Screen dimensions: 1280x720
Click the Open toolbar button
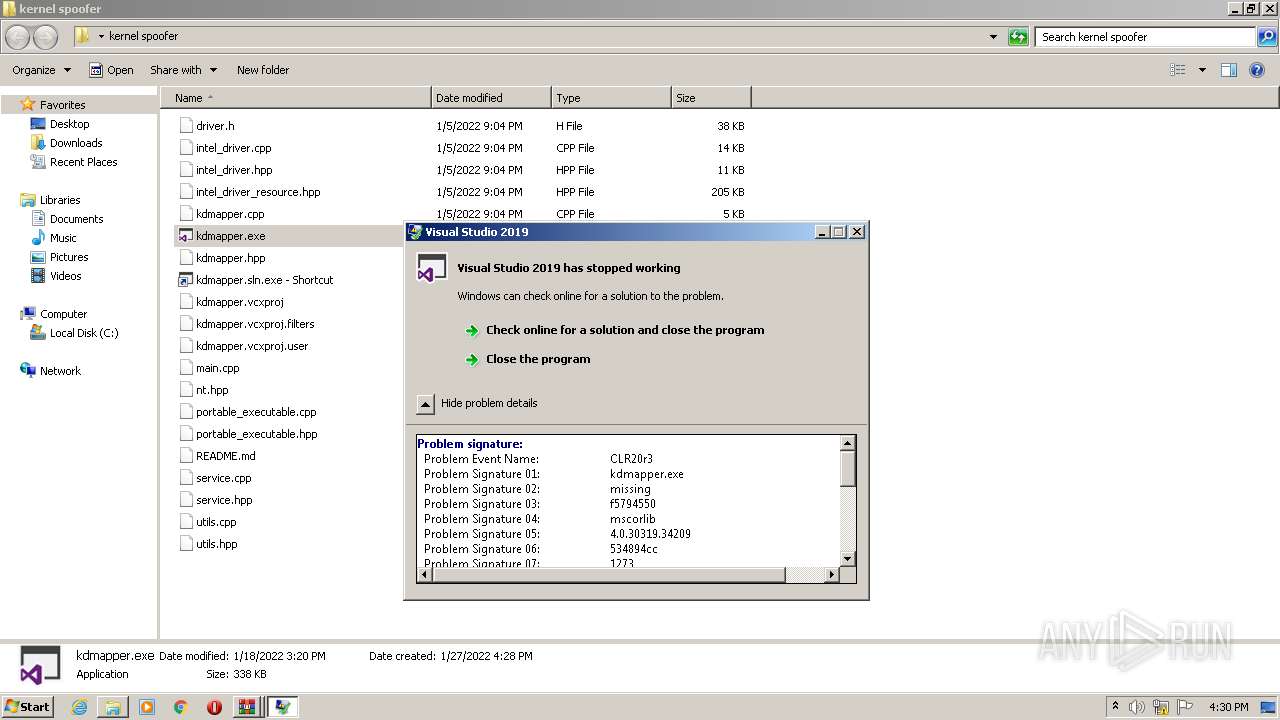[x=111, y=70]
